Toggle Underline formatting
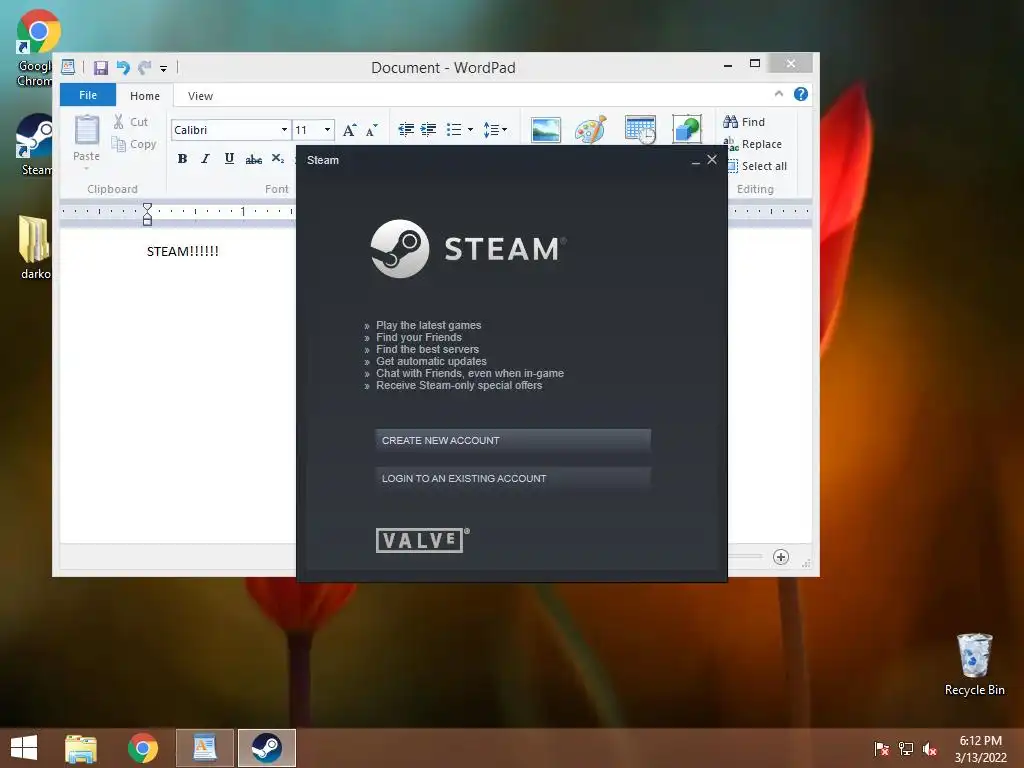Image resolution: width=1024 pixels, height=768 pixels. click(x=229, y=159)
